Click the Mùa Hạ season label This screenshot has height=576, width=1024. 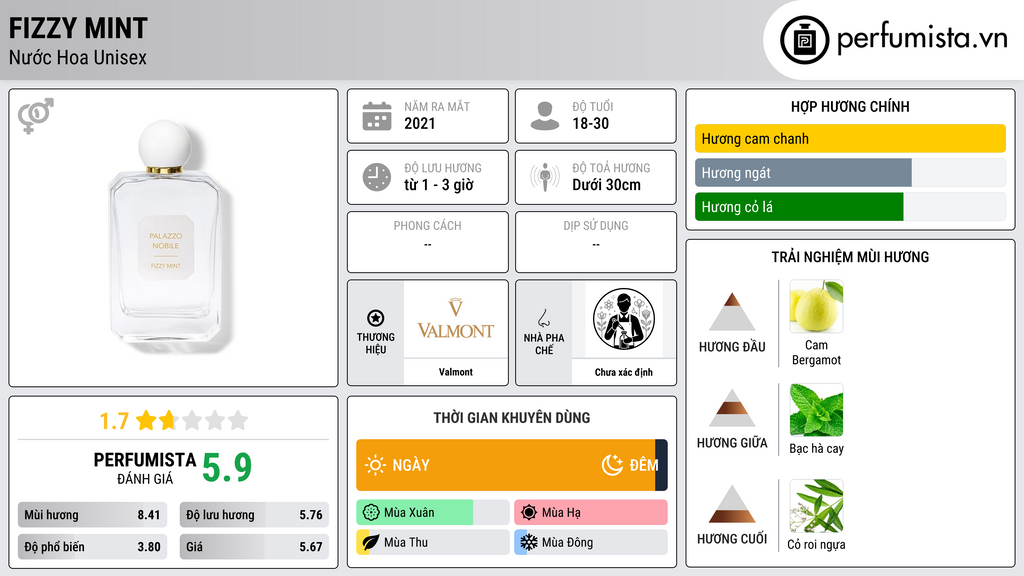[x=561, y=513]
